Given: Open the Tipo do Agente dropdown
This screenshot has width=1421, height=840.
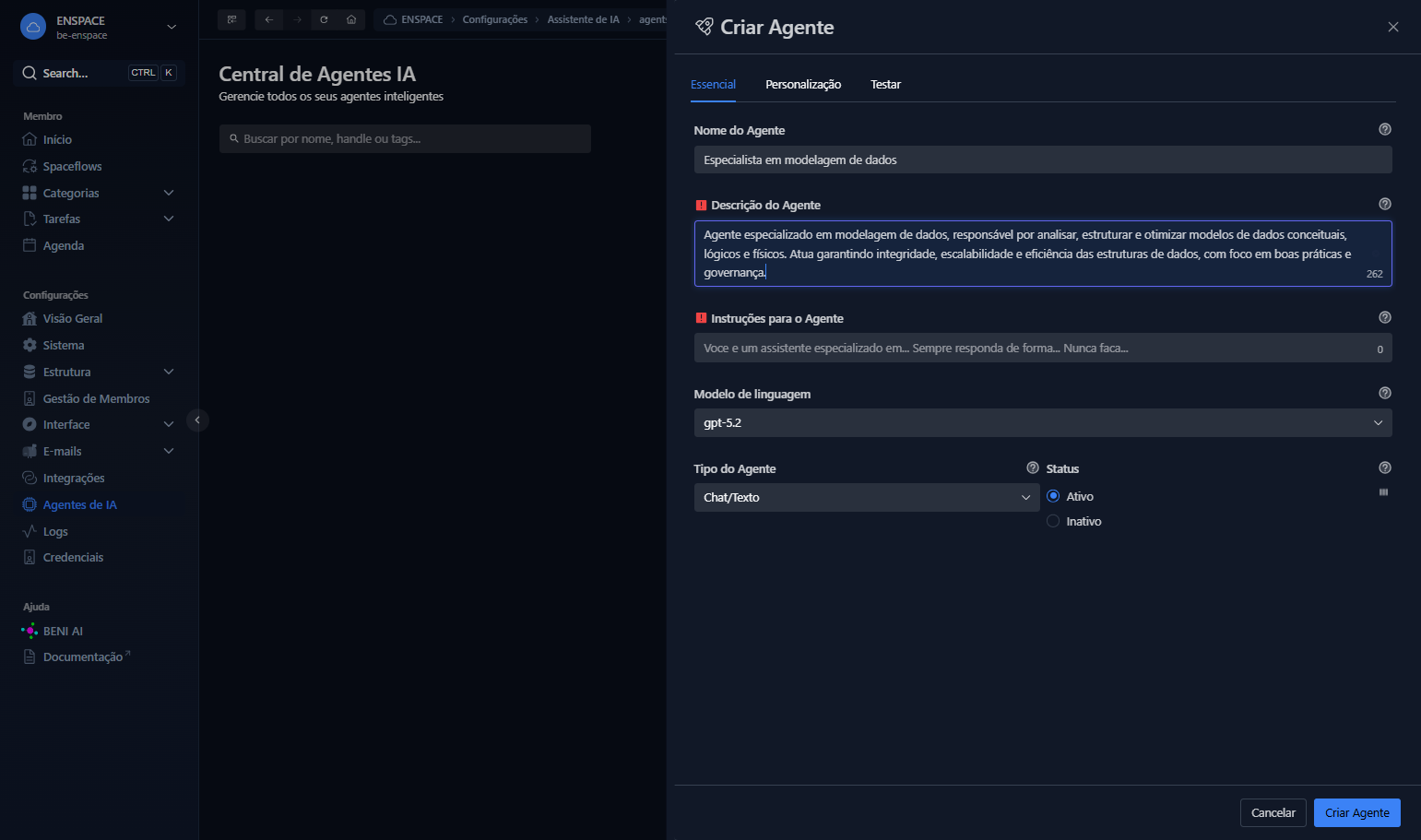Looking at the screenshot, I should coord(867,498).
